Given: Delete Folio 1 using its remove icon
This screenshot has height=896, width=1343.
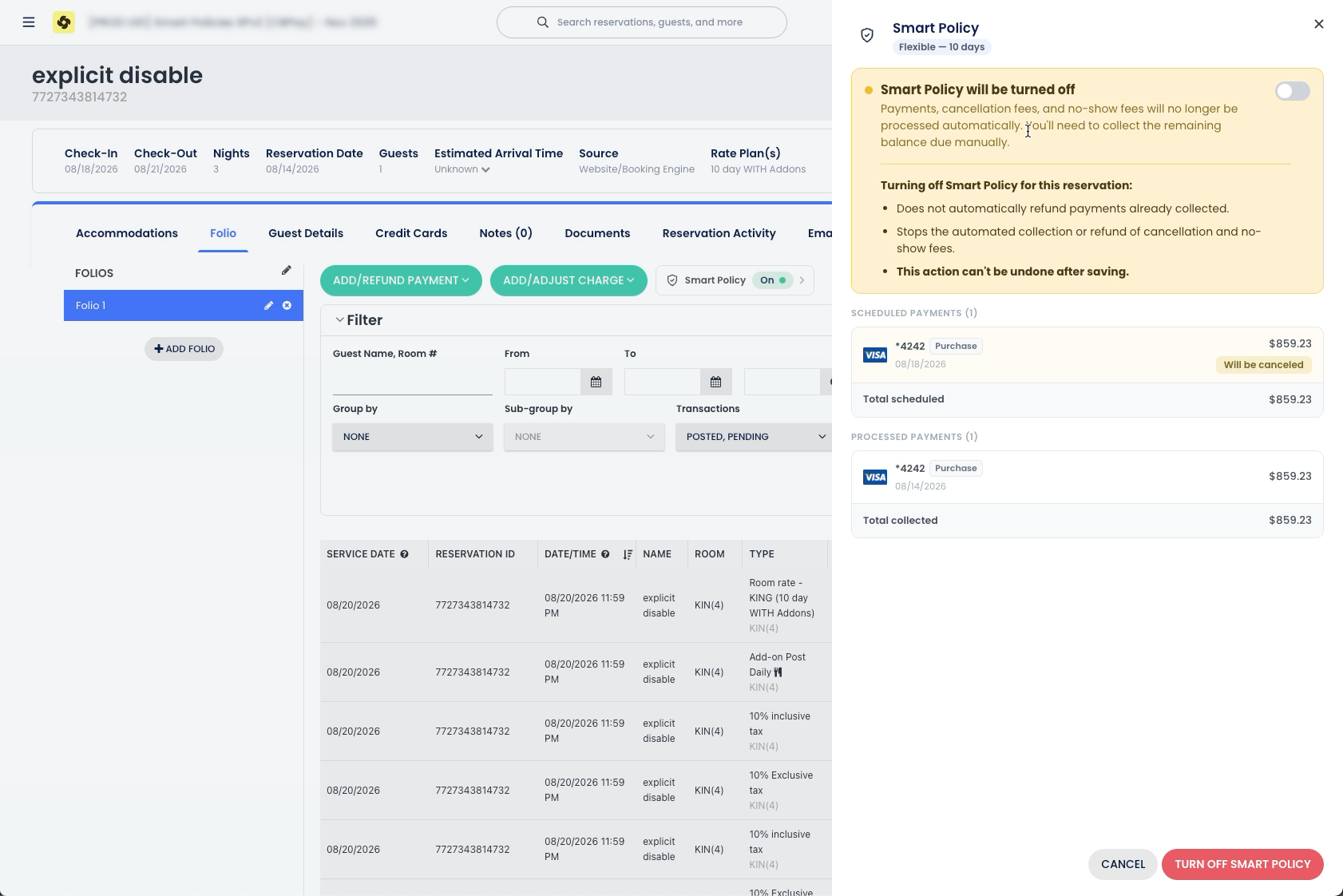Looking at the screenshot, I should pyautogui.click(x=287, y=306).
